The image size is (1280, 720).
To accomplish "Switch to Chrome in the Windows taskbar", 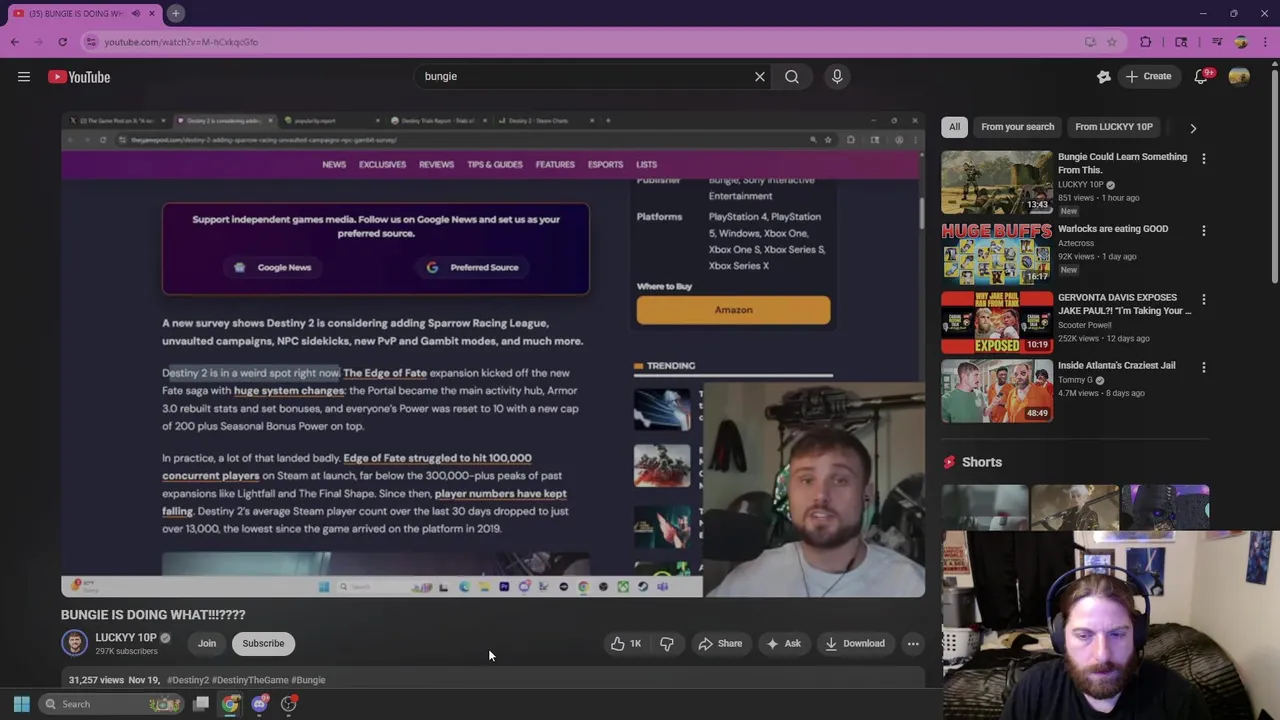I will pos(230,704).
